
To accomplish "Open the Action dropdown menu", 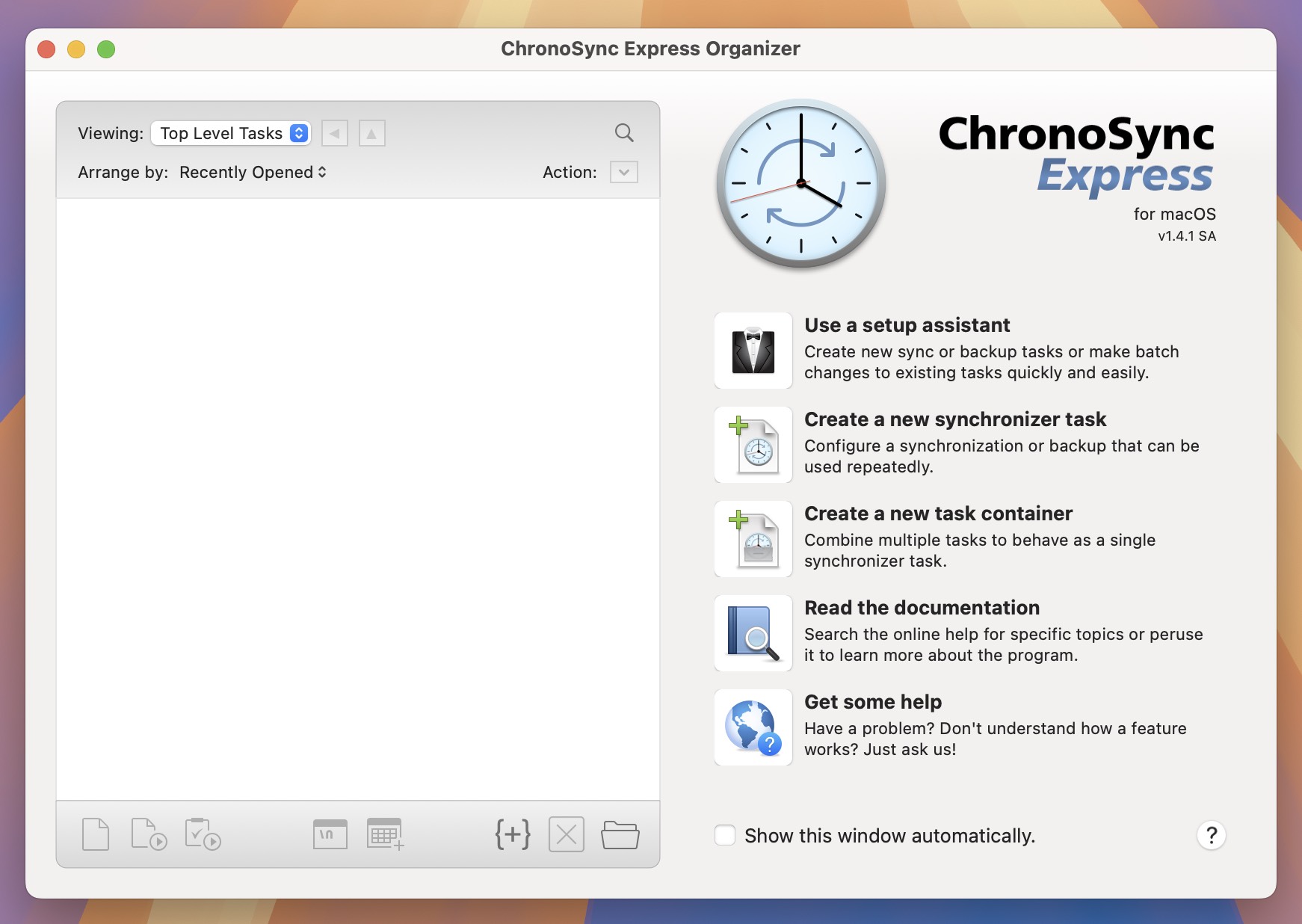I will [625, 172].
